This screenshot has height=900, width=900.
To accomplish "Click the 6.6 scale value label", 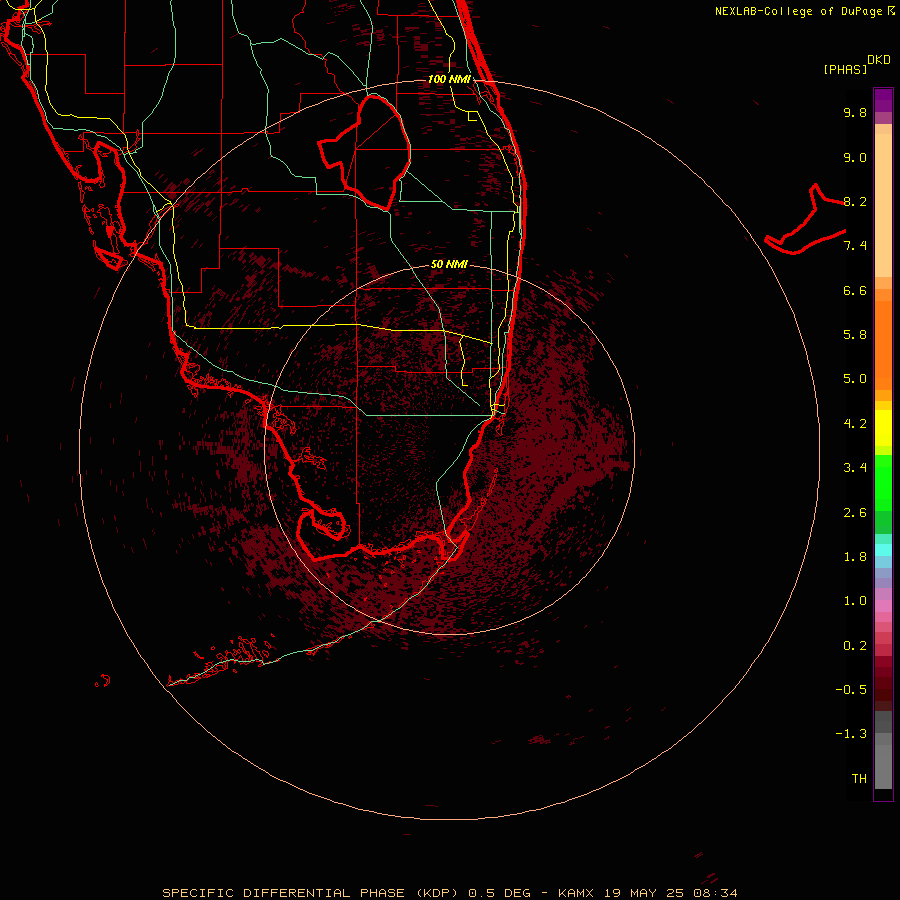I will (855, 290).
